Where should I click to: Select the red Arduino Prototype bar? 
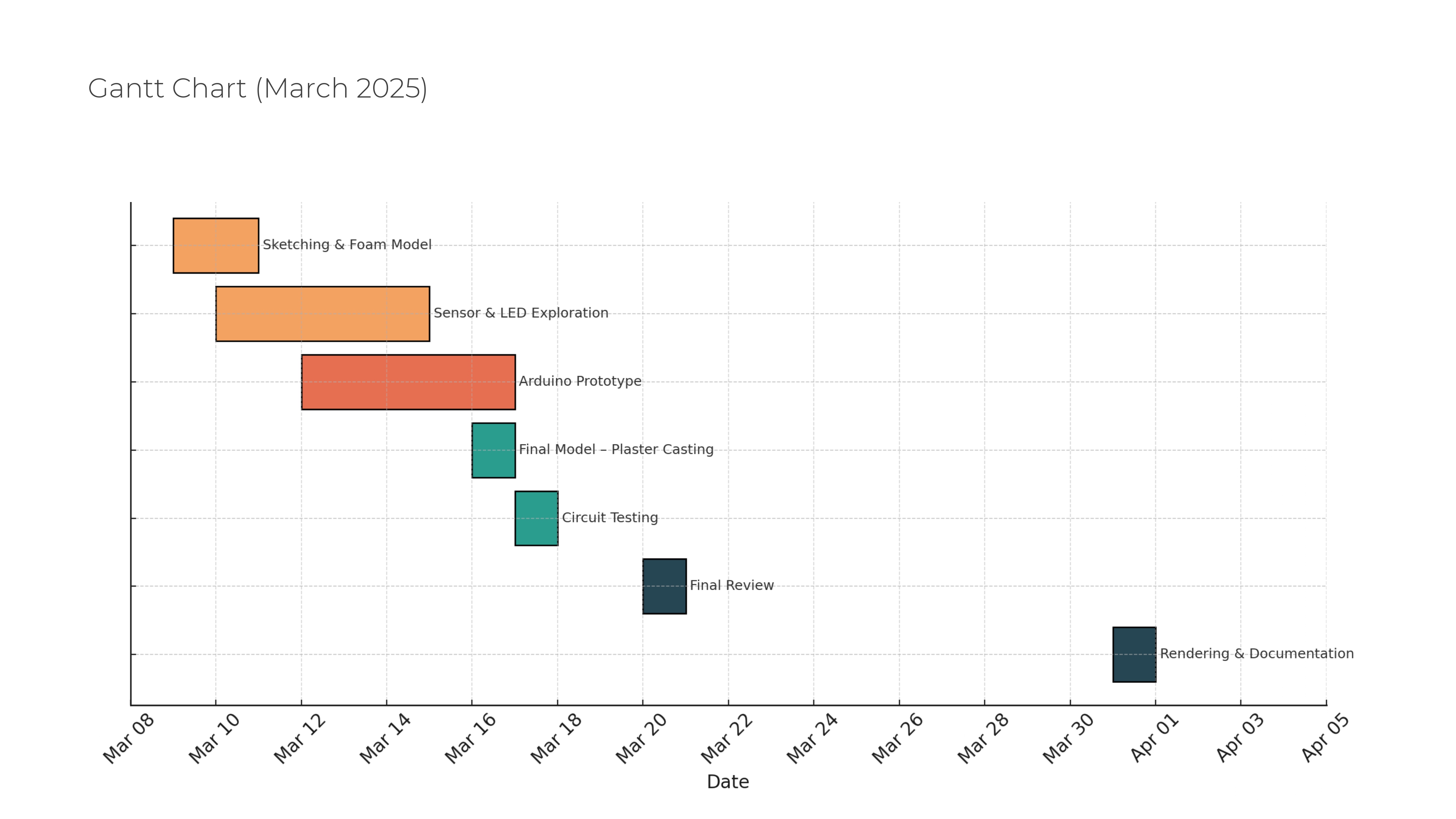pyautogui.click(x=408, y=382)
